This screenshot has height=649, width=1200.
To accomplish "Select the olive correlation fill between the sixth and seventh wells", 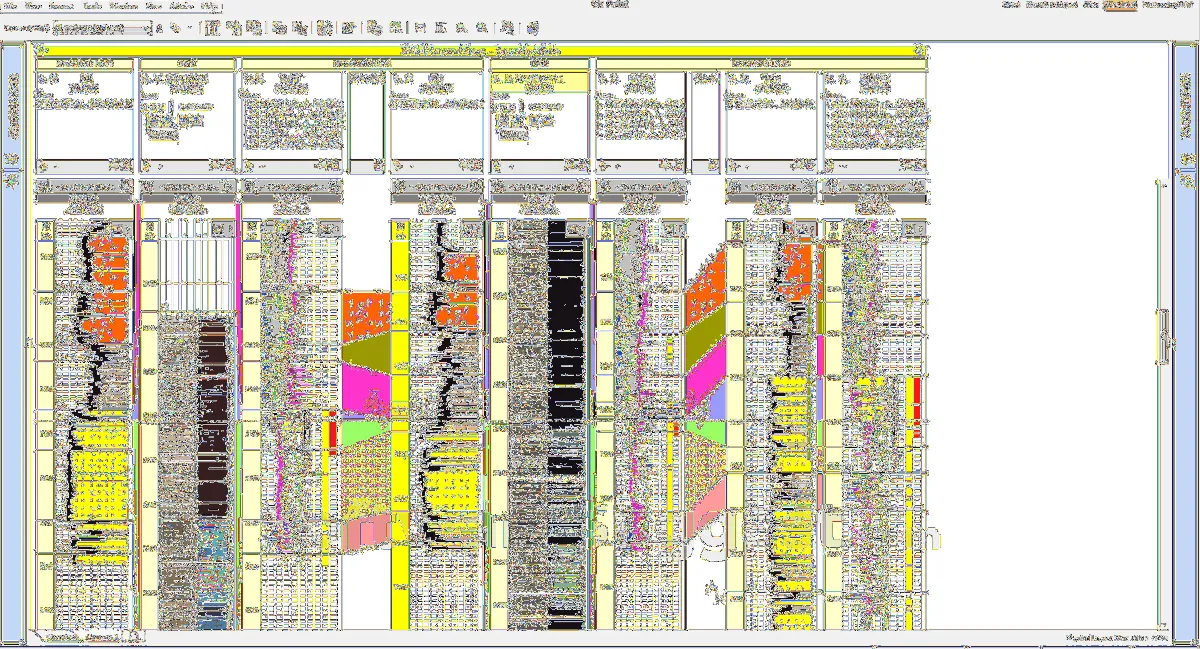I will 705,335.
